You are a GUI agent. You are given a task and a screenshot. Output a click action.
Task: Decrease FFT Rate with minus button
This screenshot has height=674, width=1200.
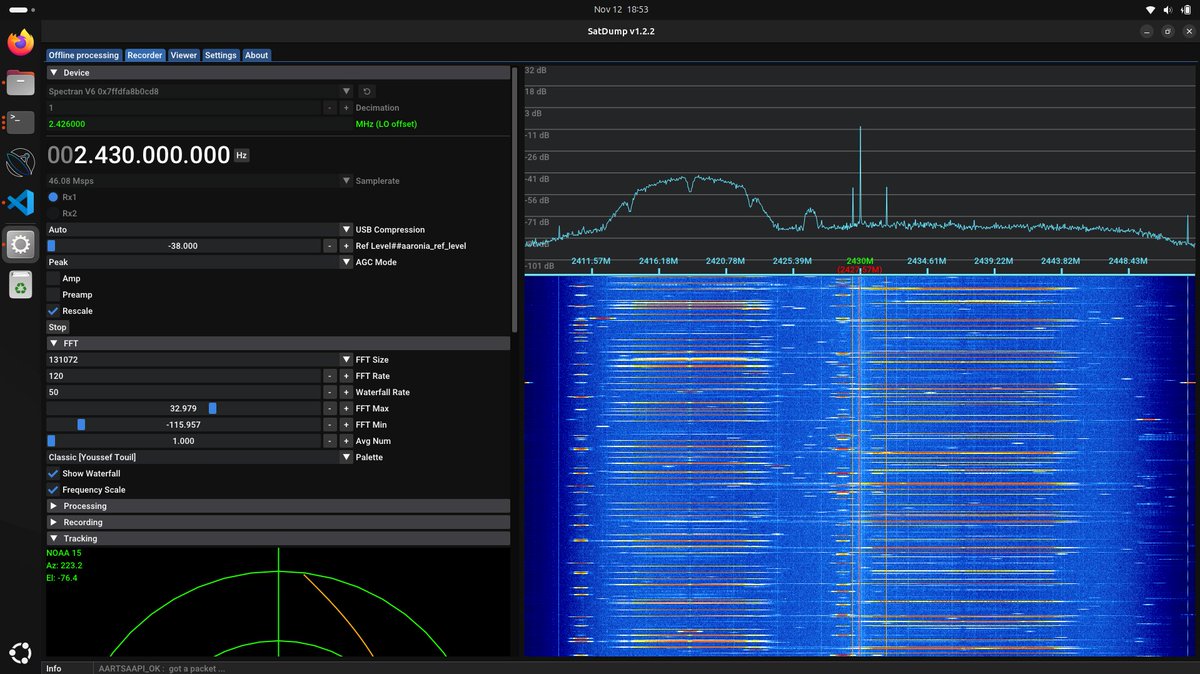click(x=330, y=376)
